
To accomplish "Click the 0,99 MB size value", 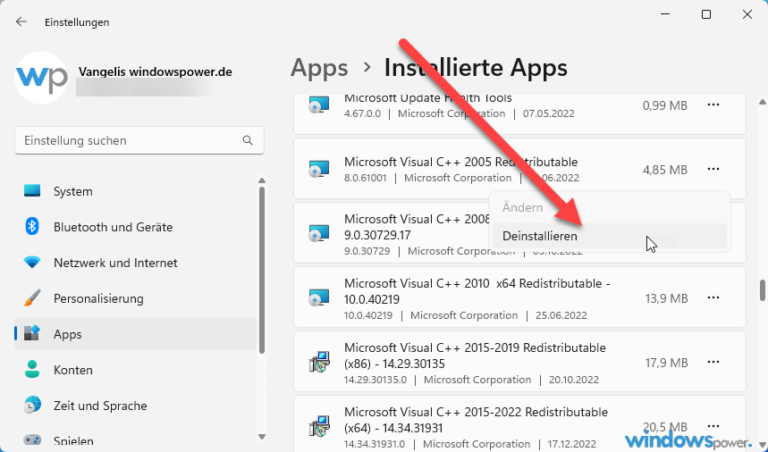I will coord(665,106).
